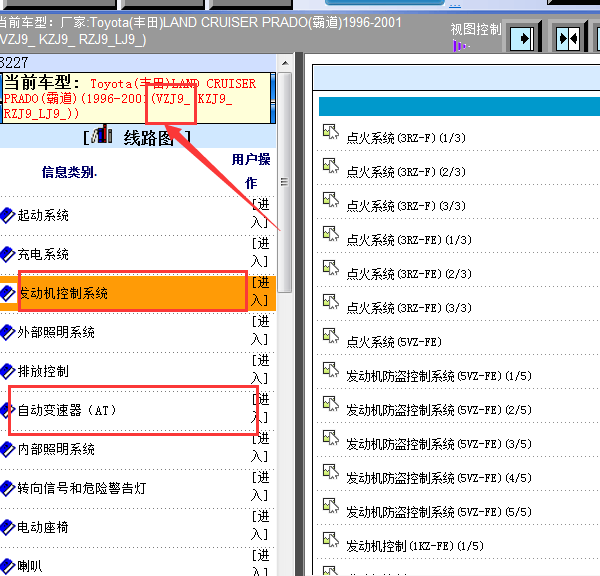Click [进入] for 起动系统

(x=260, y=213)
